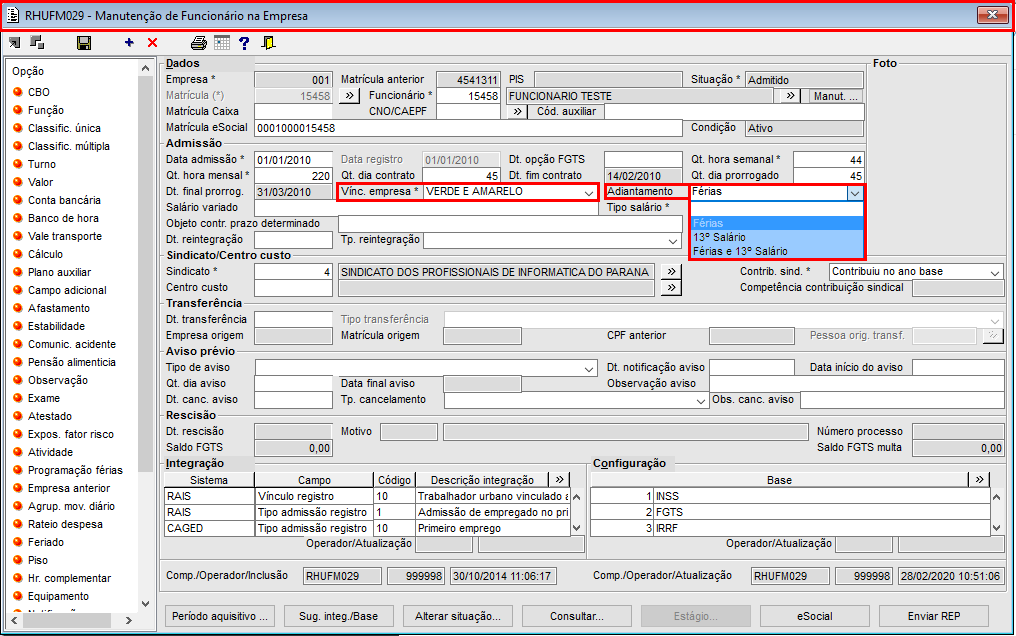
Task: Click the Manut. ... button
Action: [x=835, y=96]
